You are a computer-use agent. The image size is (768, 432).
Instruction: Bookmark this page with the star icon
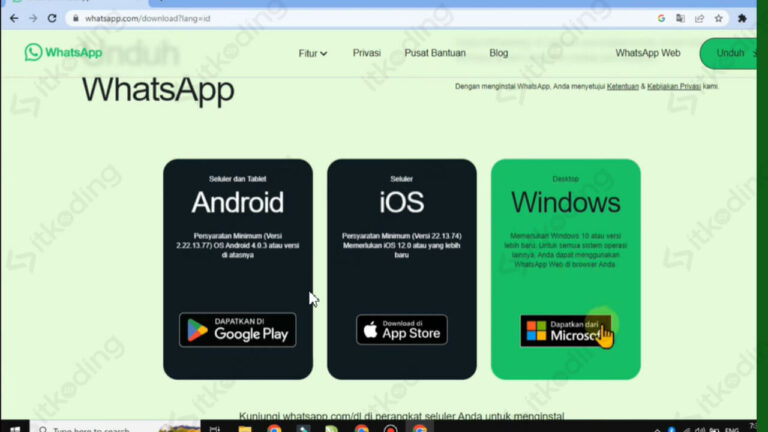[719, 19]
